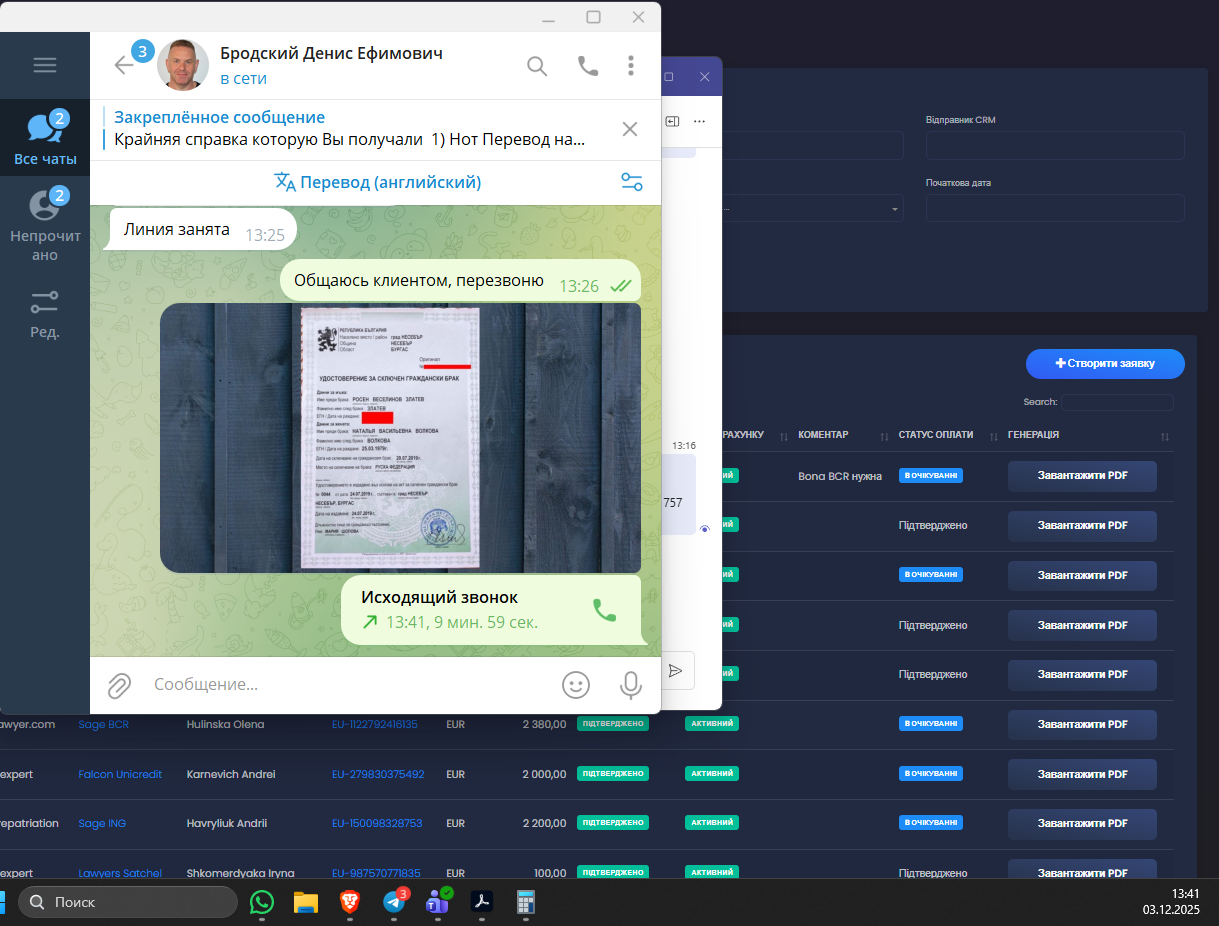This screenshot has width=1219, height=926.
Task: Click ПІДТВЕРДЖЕНО badge in Karnevich Andrei row
Action: point(613,773)
